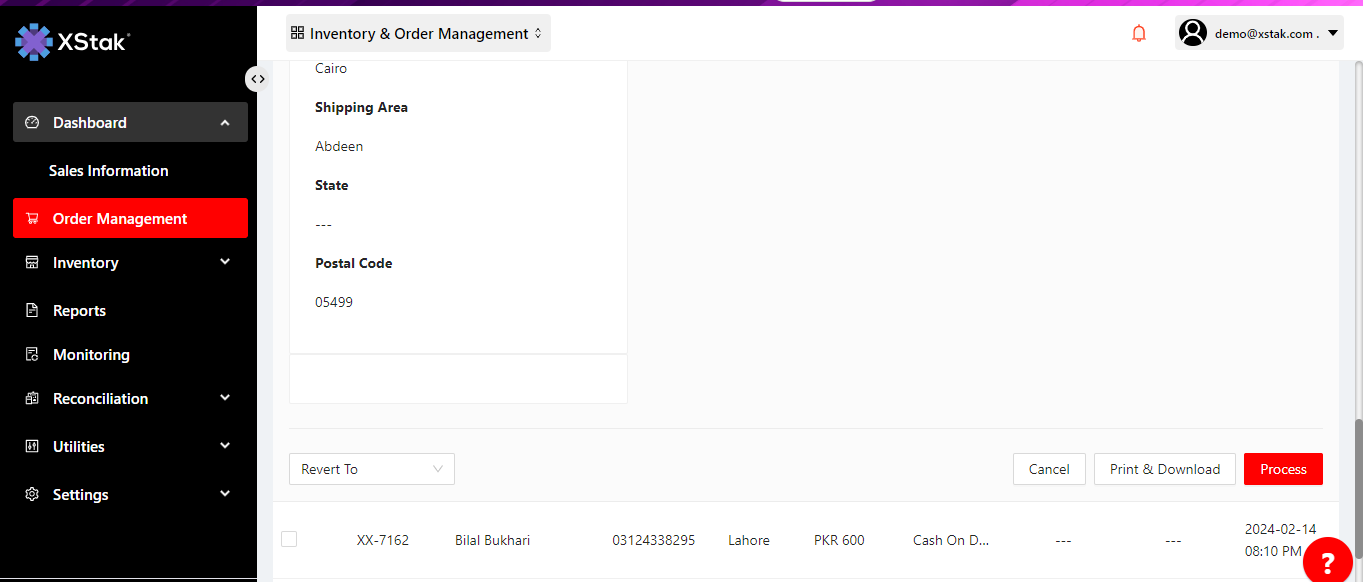Collapse the Dashboard section chevron
Viewport: 1363px width, 582px height.
pyautogui.click(x=225, y=123)
